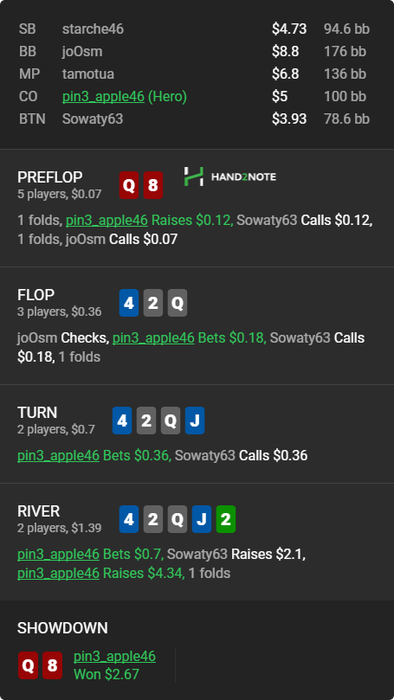The image size is (394, 700).
Task: Click the SHOWDOWN section heading
Action: pos(62,628)
